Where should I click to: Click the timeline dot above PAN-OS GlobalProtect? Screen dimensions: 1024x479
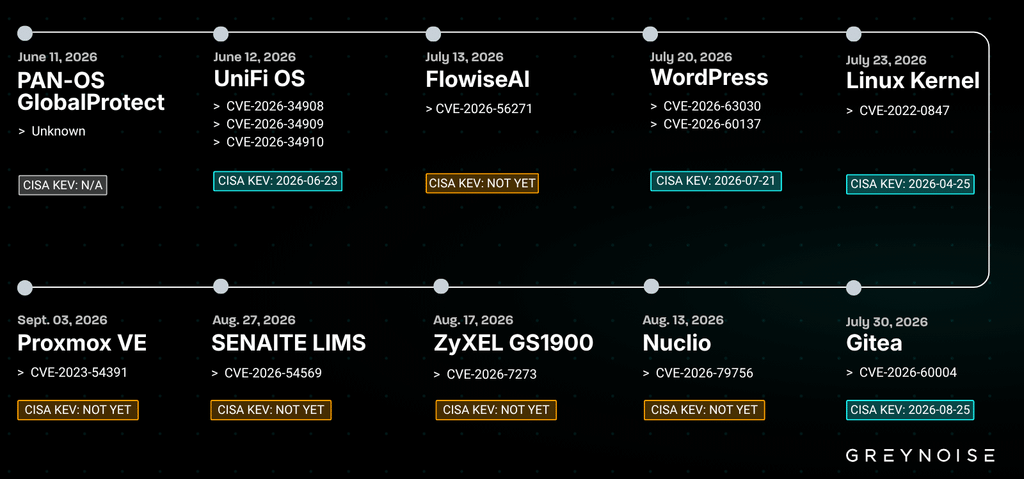click(25, 33)
